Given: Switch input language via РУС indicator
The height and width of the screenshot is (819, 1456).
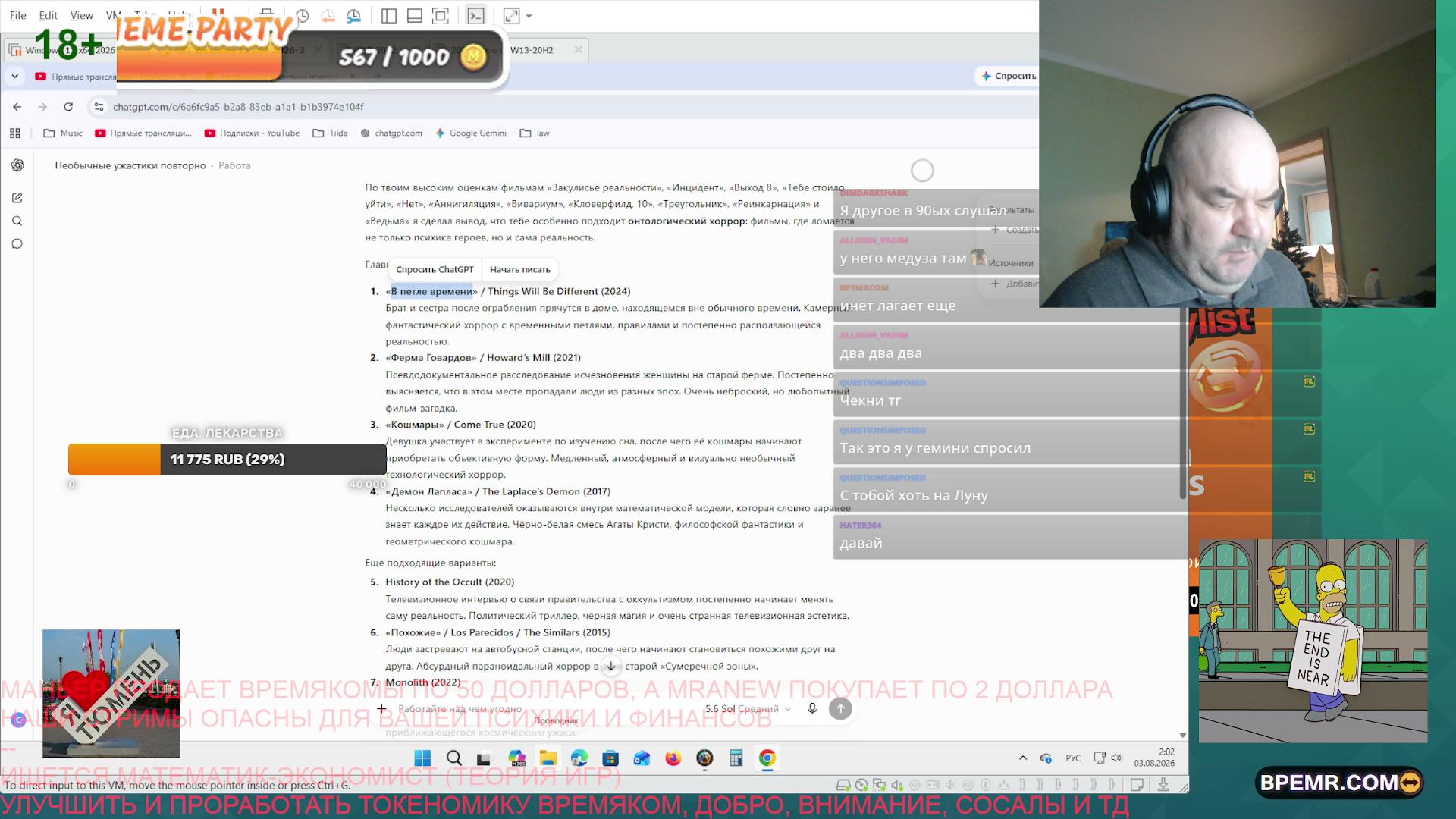Looking at the screenshot, I should [1073, 758].
